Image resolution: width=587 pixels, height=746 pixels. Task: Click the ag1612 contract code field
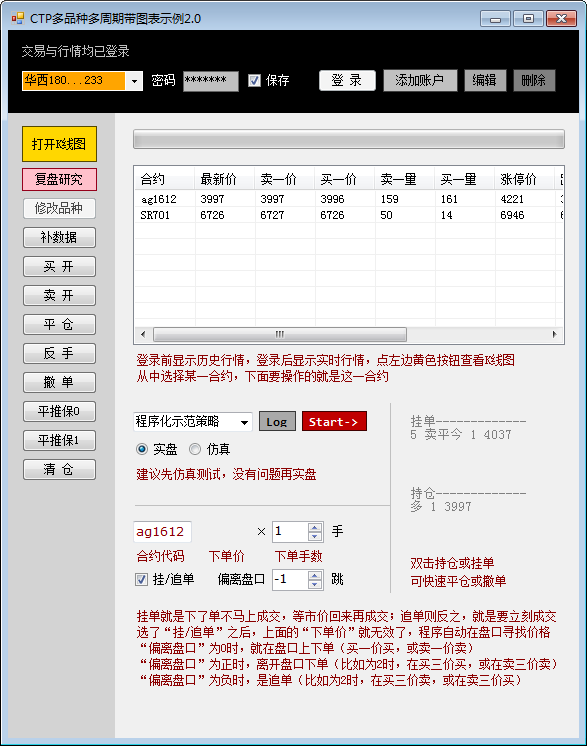[x=163, y=532]
